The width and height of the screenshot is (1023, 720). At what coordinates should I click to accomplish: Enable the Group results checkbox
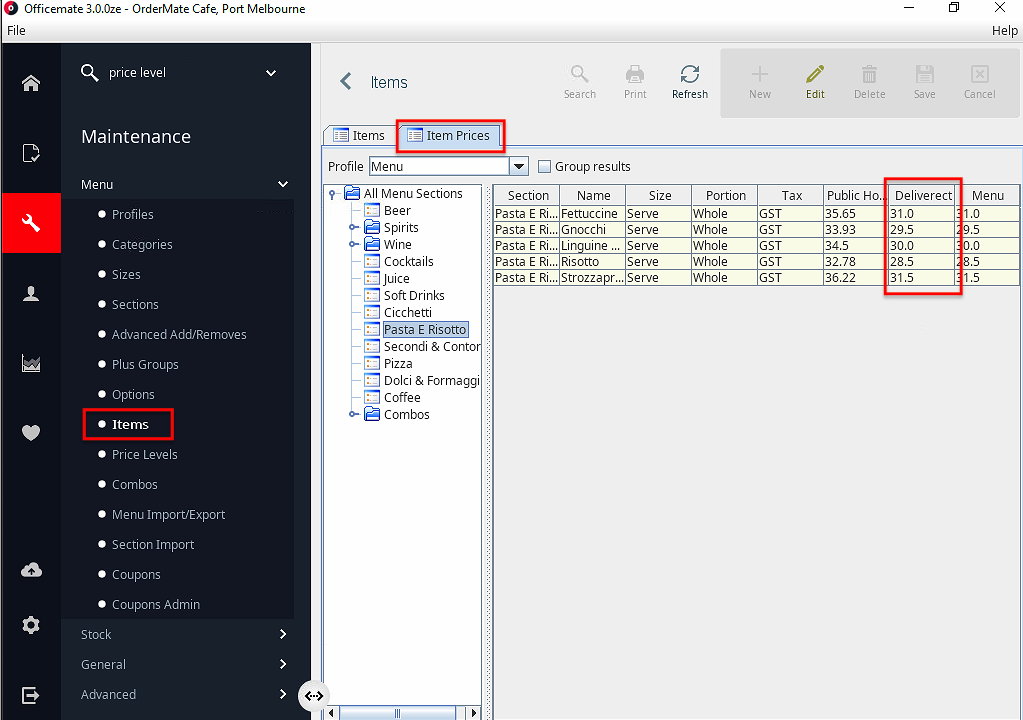pyautogui.click(x=544, y=166)
